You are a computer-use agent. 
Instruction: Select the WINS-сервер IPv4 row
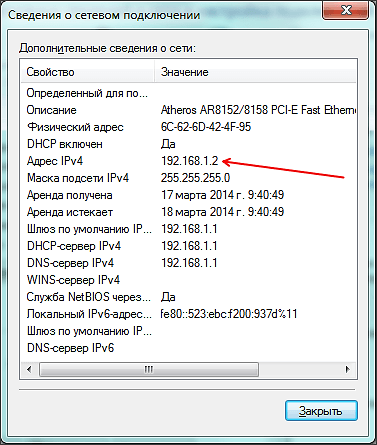189,280
